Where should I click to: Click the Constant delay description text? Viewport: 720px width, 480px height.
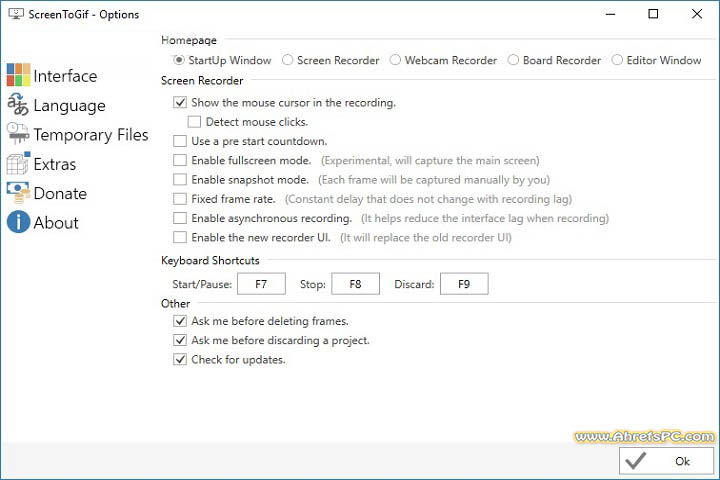[x=428, y=199]
